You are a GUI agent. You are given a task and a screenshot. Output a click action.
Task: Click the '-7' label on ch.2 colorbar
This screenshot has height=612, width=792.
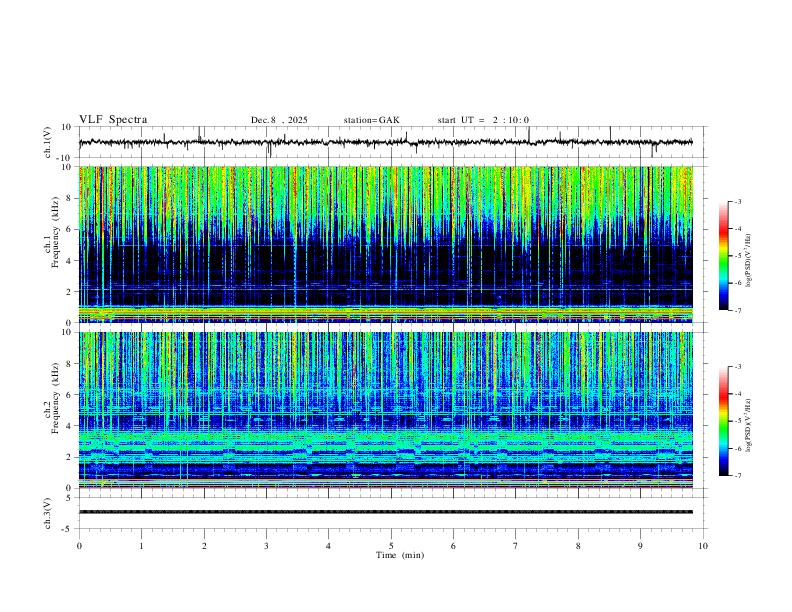pyautogui.click(x=738, y=476)
